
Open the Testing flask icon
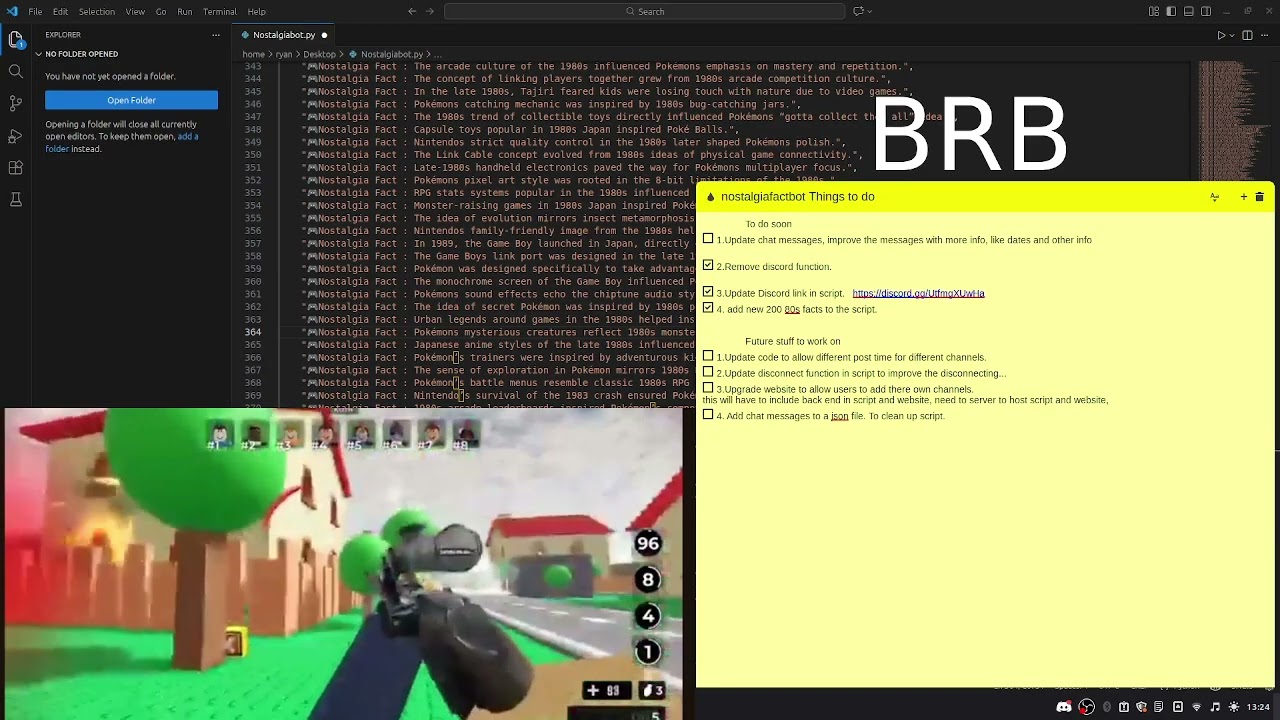[16, 199]
